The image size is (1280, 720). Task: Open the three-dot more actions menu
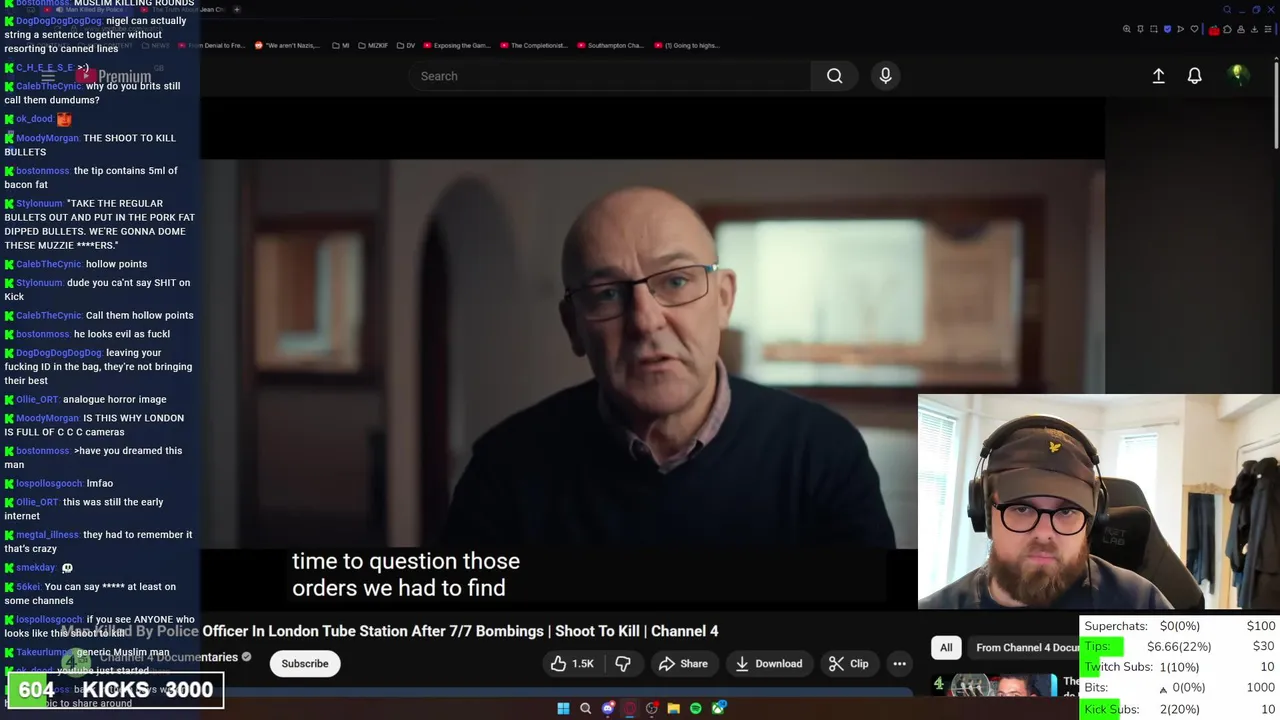(x=899, y=664)
